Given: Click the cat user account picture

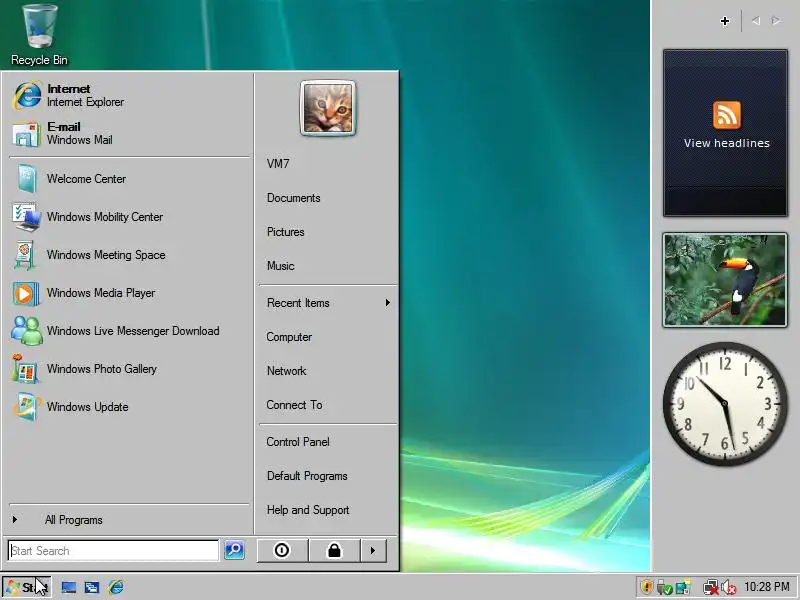Looking at the screenshot, I should [328, 108].
